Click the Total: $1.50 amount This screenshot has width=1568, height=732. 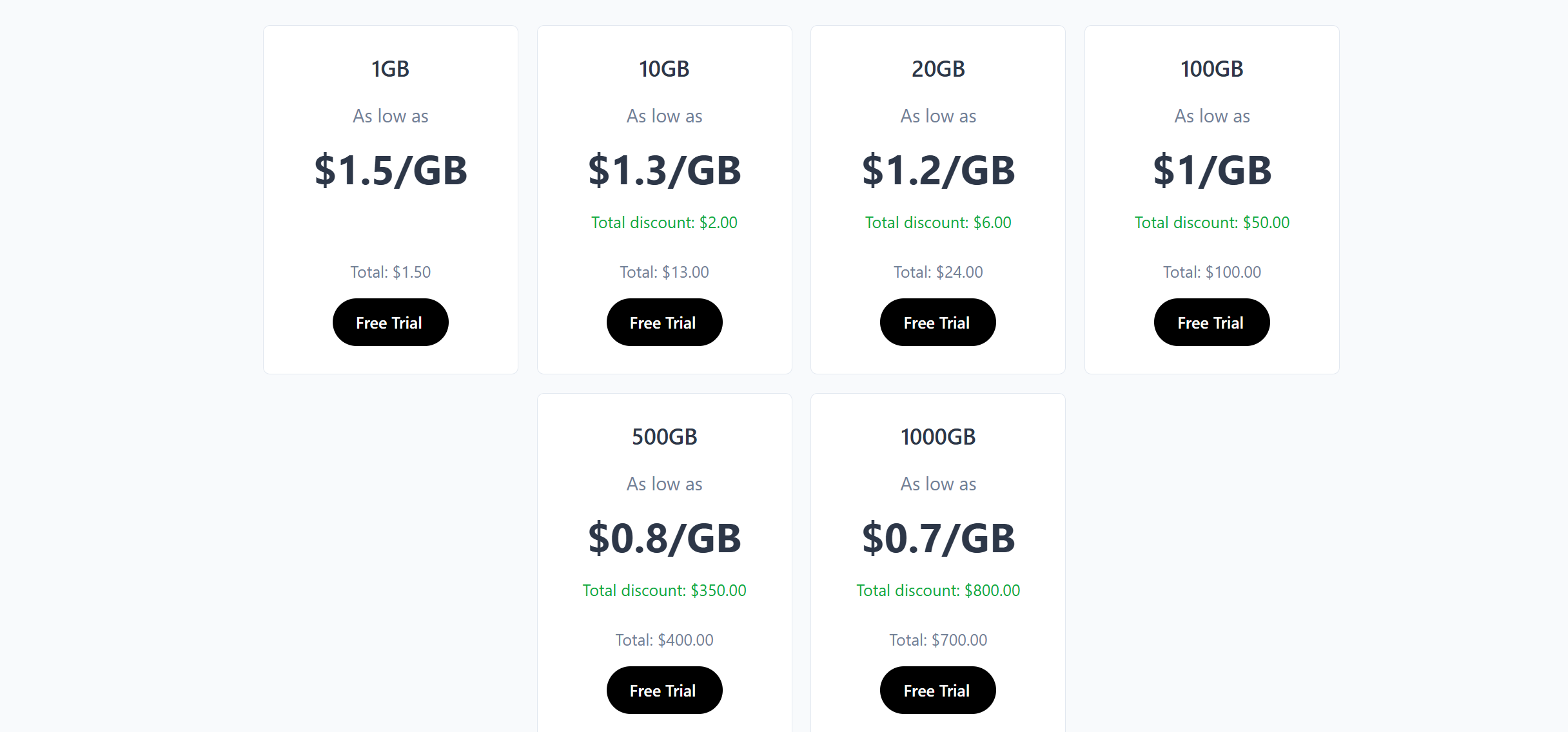(x=390, y=272)
